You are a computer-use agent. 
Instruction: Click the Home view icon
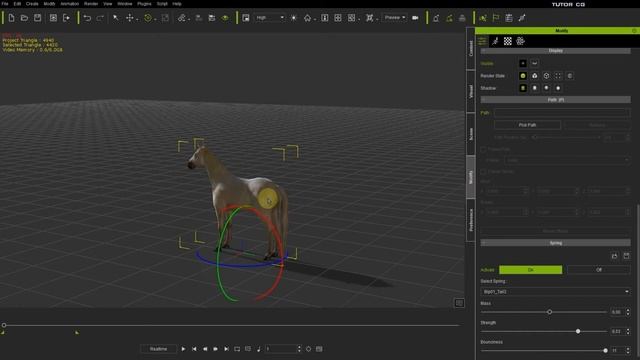[x=307, y=18]
